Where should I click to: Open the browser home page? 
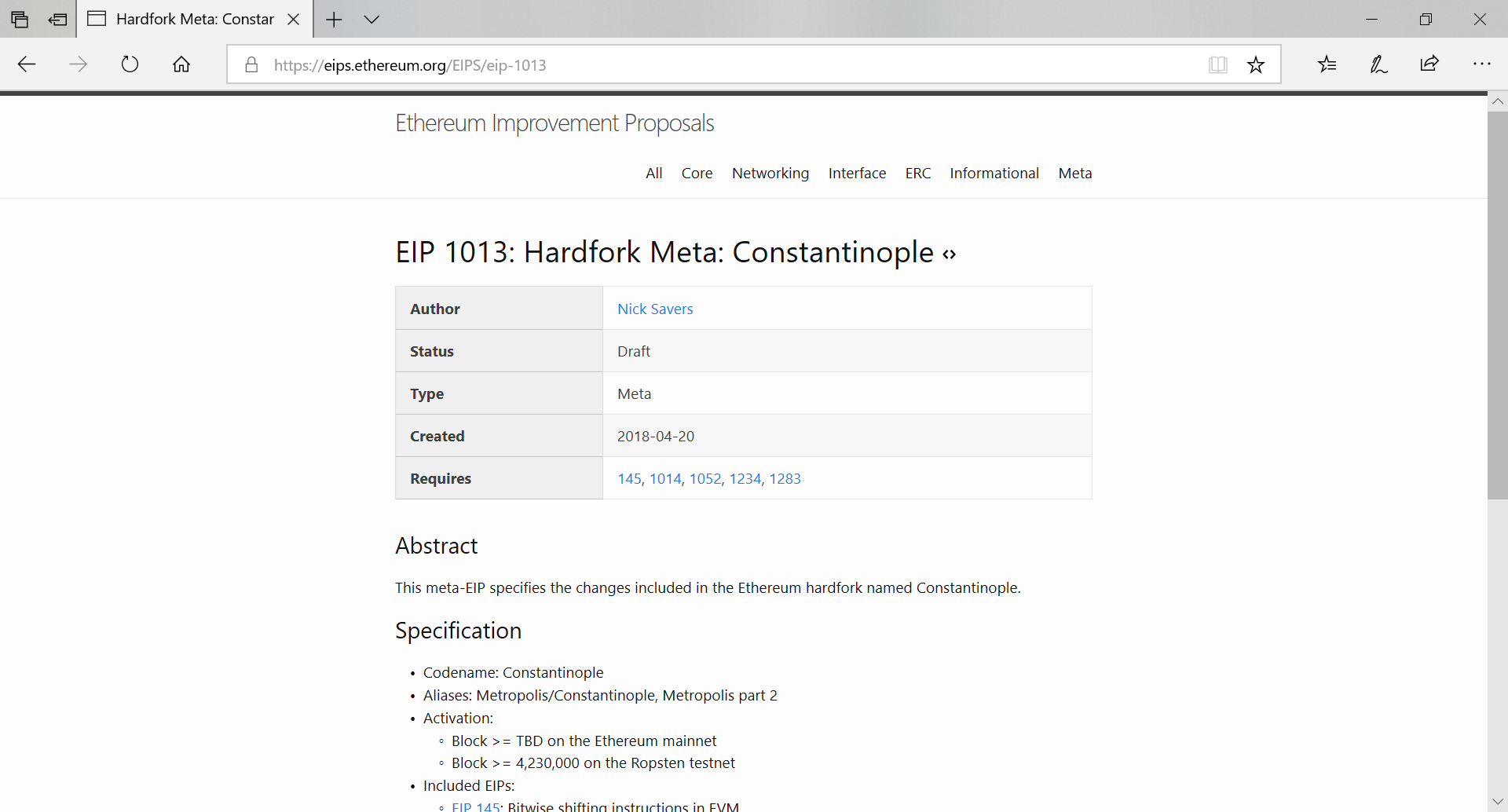tap(181, 64)
